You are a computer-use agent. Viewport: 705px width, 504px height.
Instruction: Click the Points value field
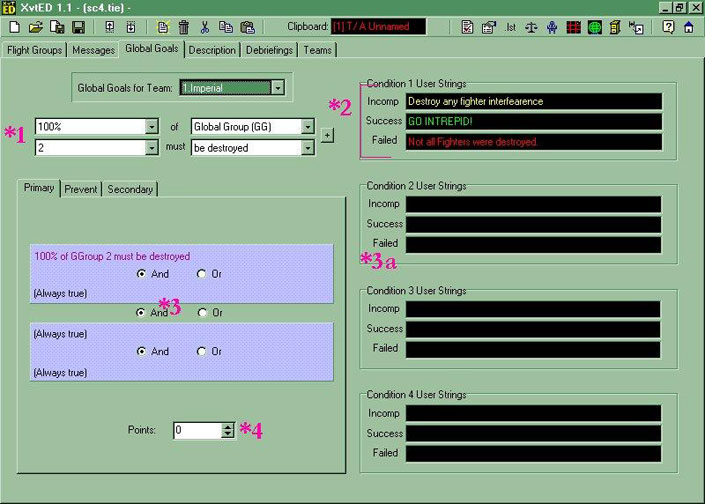[198, 430]
